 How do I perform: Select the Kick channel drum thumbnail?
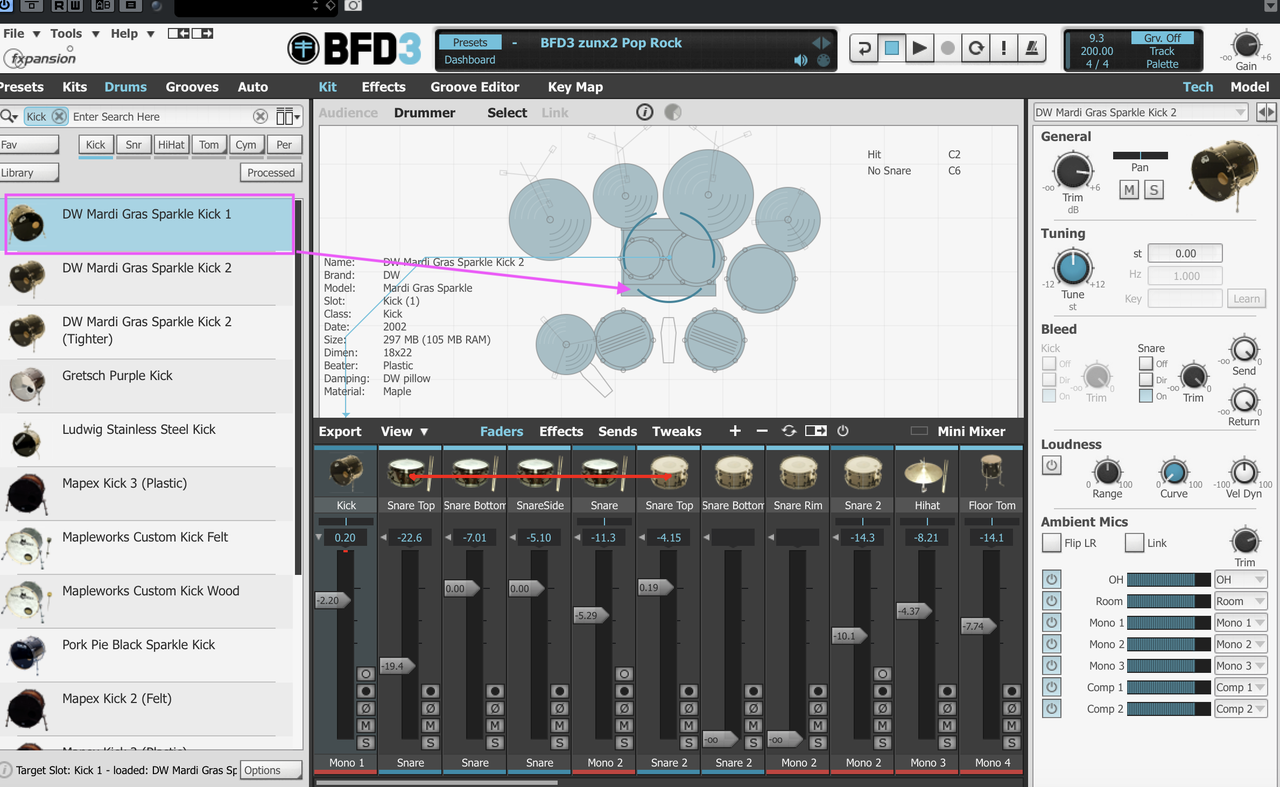pos(346,472)
